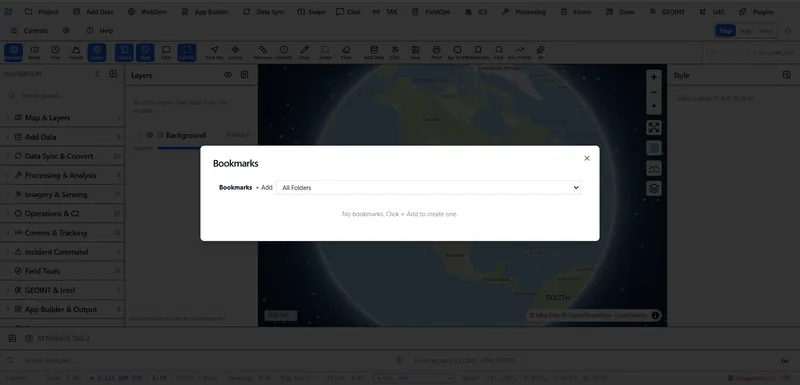This screenshot has height=385, width=800.
Task: Toggle Background layer visibility eye
Action: click(x=150, y=135)
